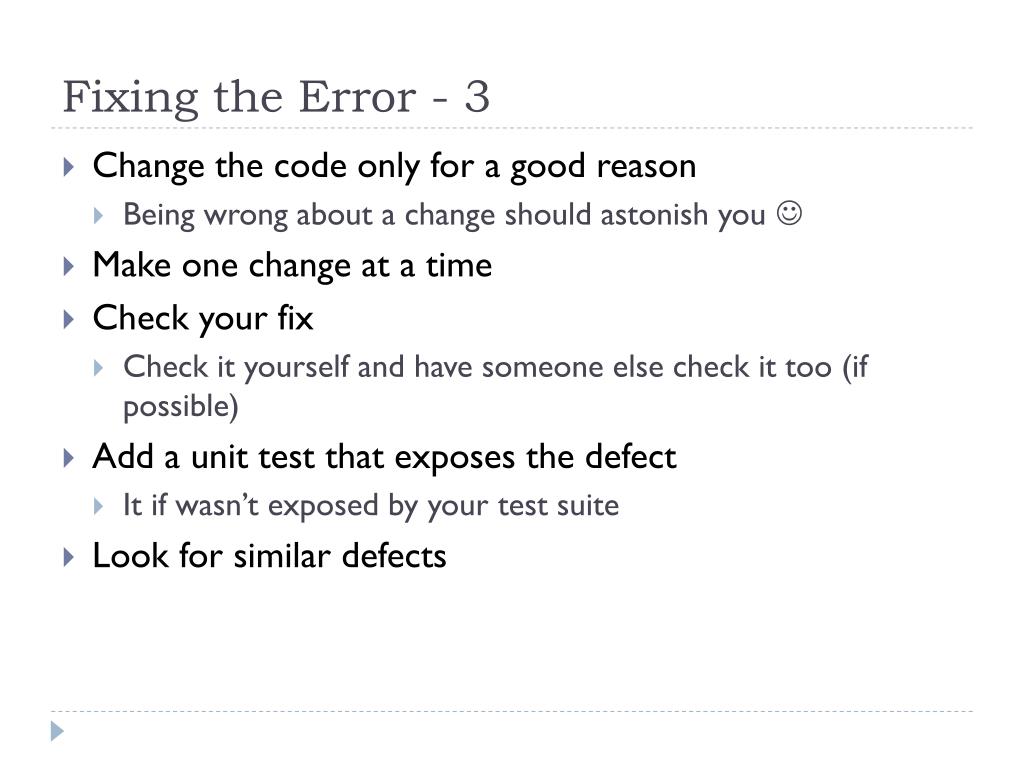1024x768 pixels.
Task: Click the Check your fix heading
Action: point(203,319)
